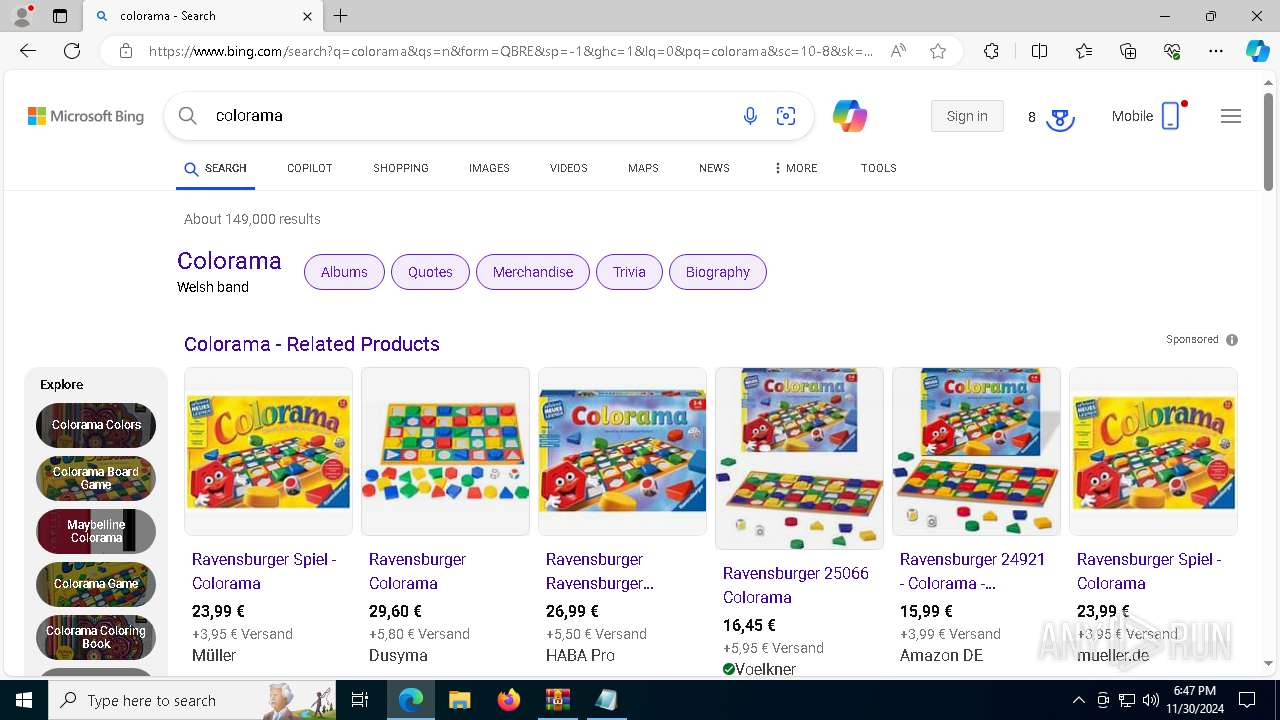Open Müller Ravensburger Spiel product image
This screenshot has height=720, width=1280.
(268, 451)
